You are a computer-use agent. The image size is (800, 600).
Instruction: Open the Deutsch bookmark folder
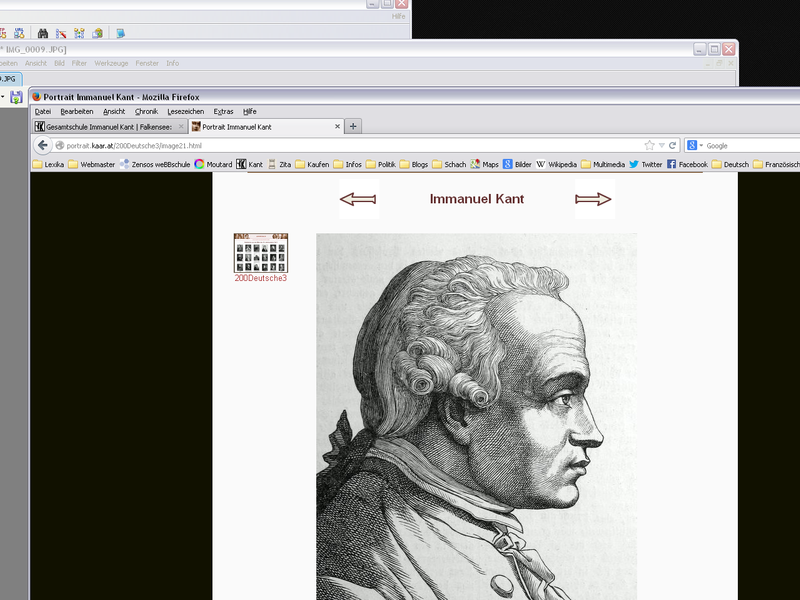pos(731,164)
